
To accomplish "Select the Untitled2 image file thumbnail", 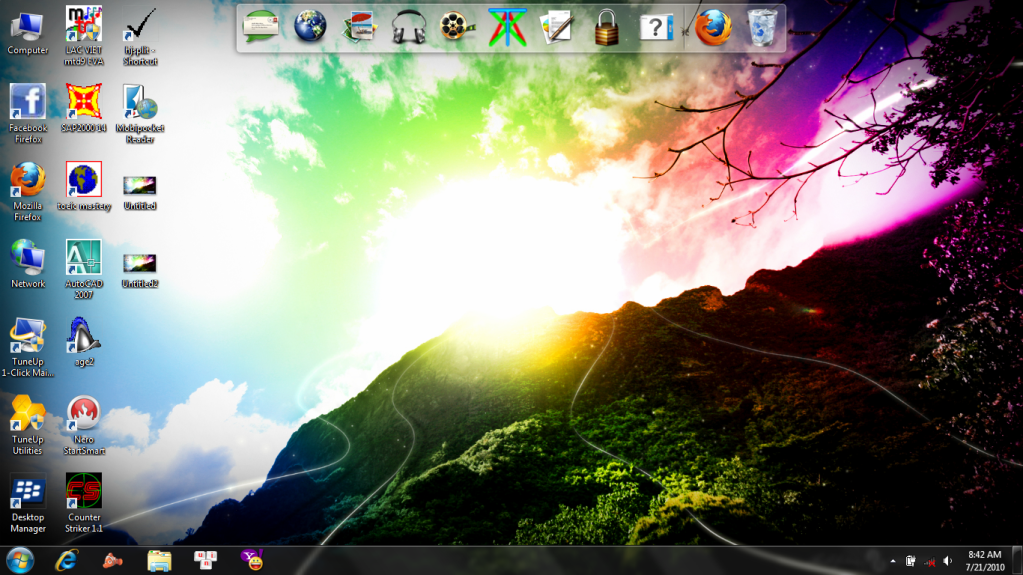I will click(140, 263).
